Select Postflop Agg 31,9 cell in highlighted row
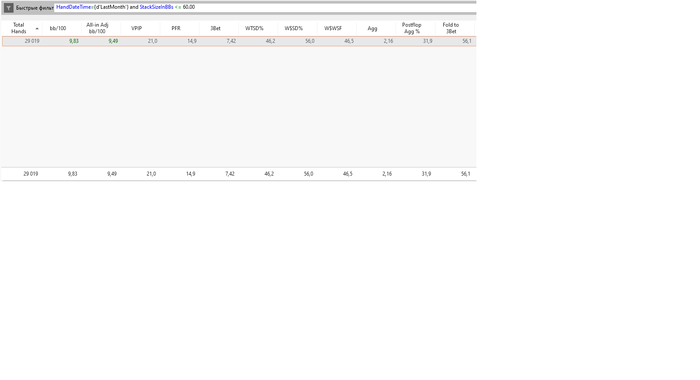The height and width of the screenshot is (380, 700). pos(427,41)
